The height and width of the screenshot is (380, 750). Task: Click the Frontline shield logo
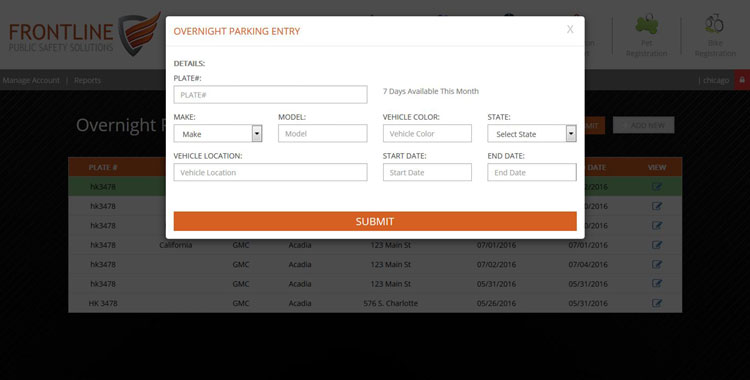(x=140, y=34)
